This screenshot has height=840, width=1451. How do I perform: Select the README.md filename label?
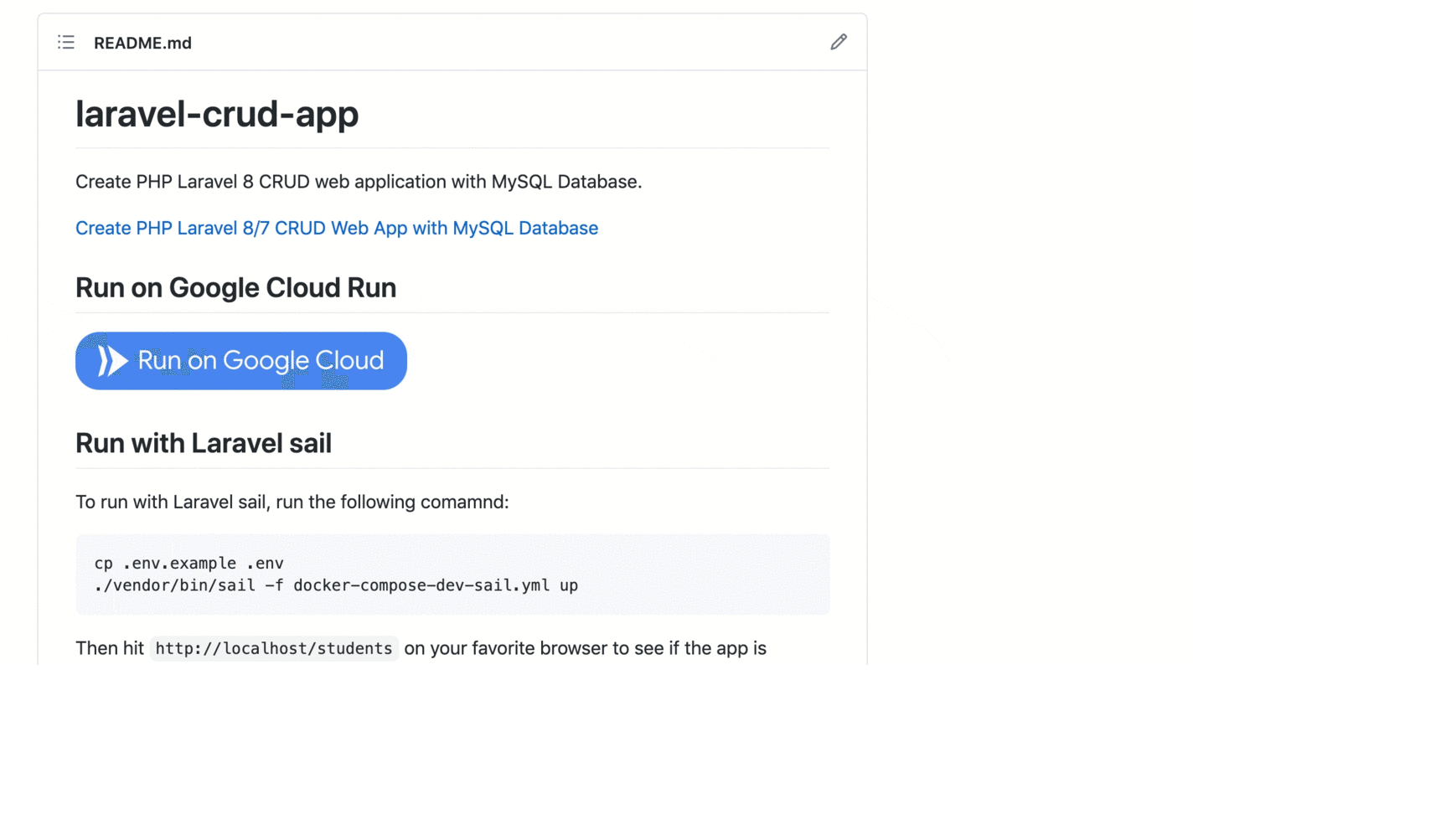pos(142,42)
